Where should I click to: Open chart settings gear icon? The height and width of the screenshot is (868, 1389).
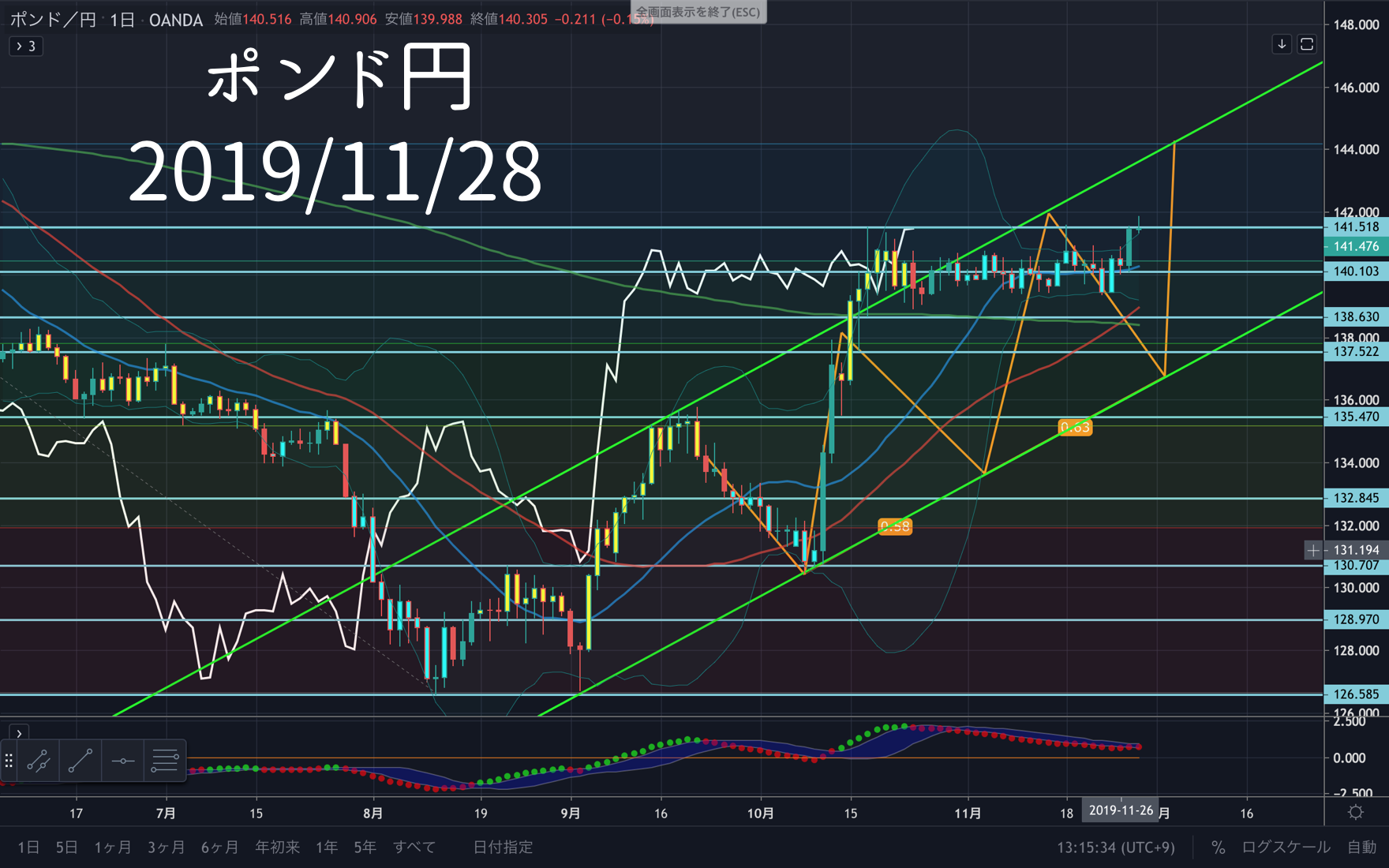1356,812
